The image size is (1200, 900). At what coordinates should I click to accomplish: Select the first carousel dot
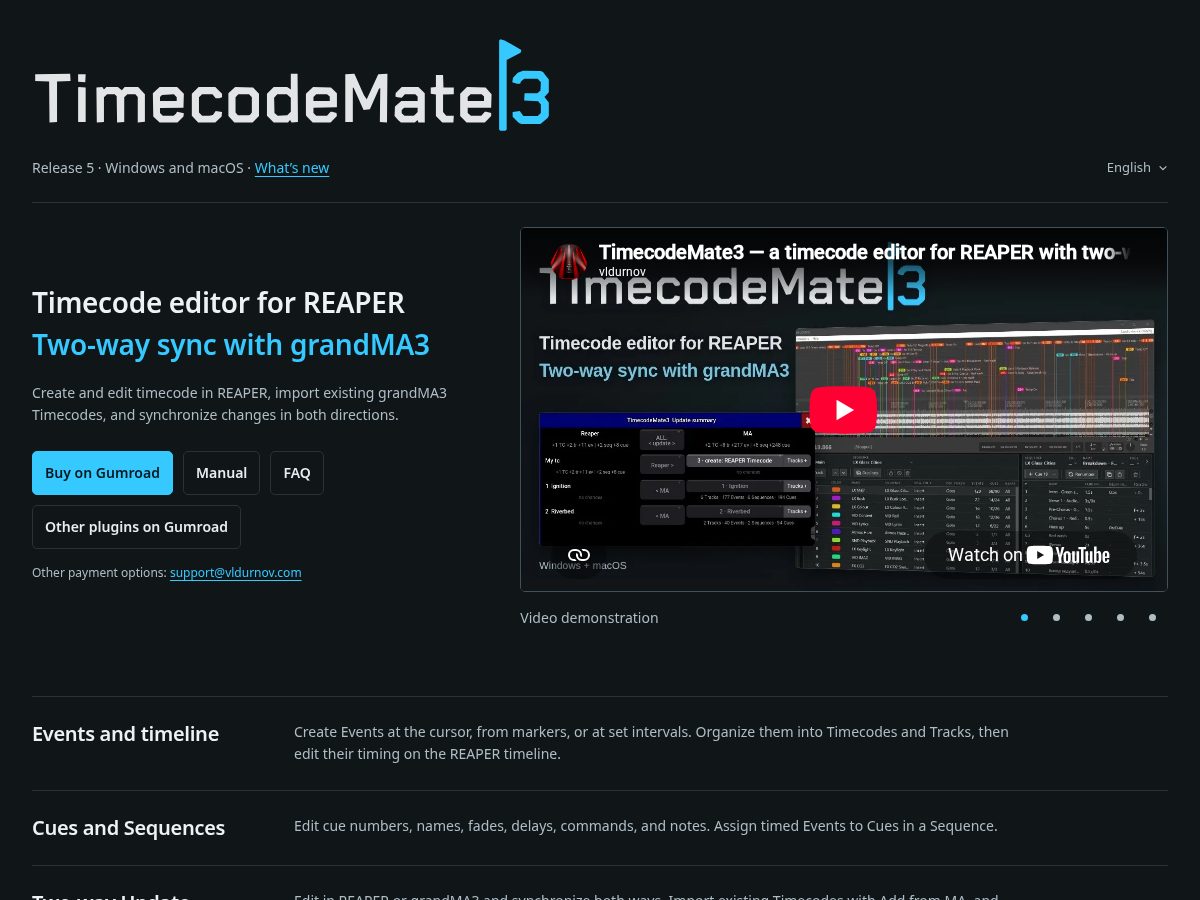coord(1024,618)
